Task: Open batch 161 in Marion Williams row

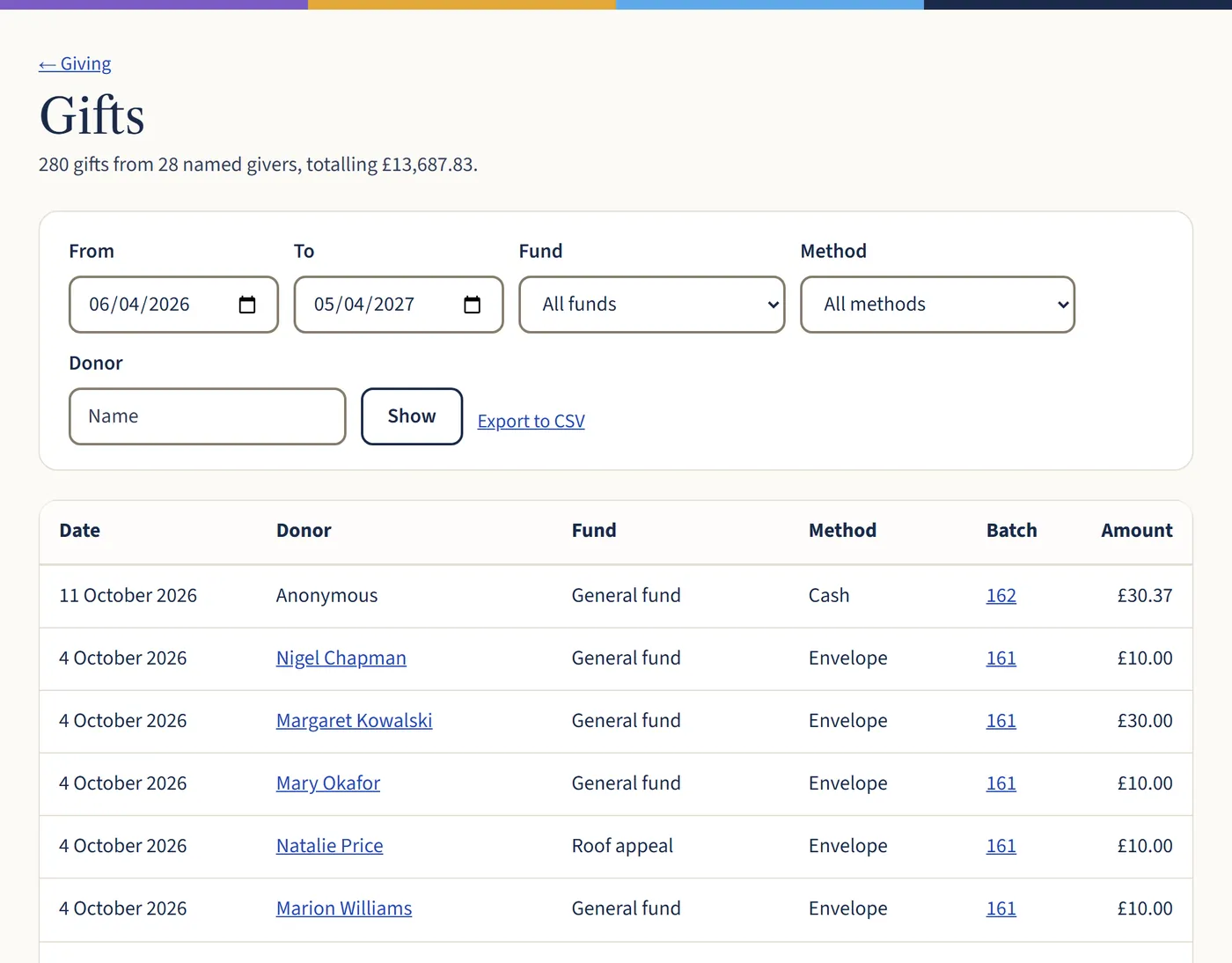Action: 1001,908
